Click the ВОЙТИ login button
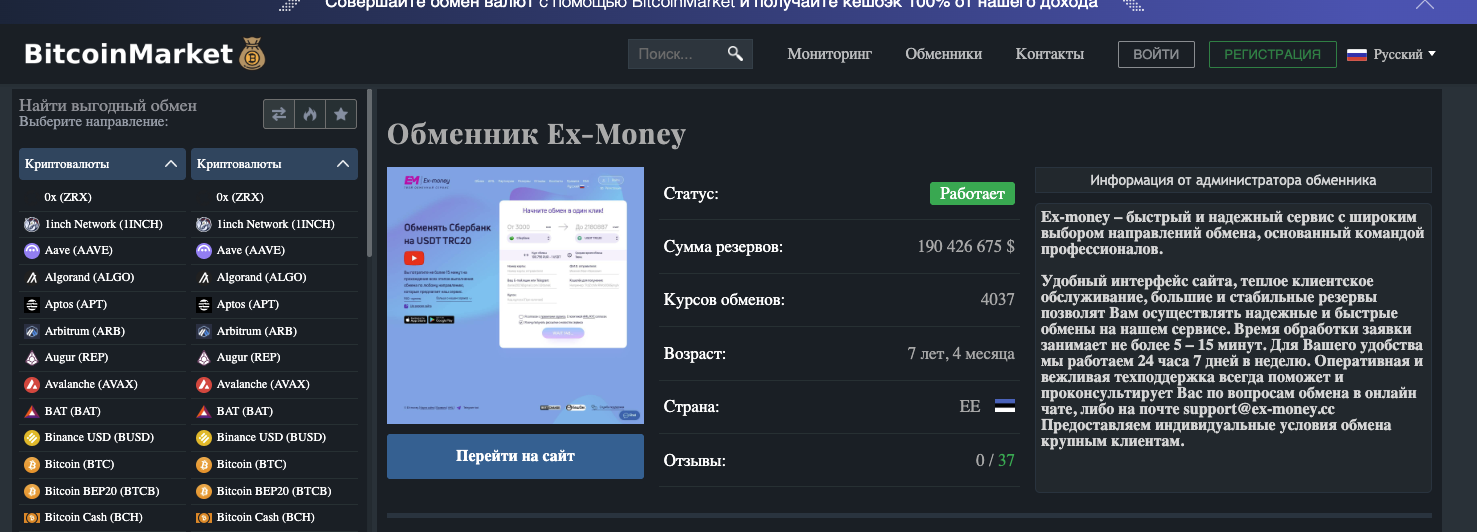1477x532 pixels. click(x=1156, y=54)
